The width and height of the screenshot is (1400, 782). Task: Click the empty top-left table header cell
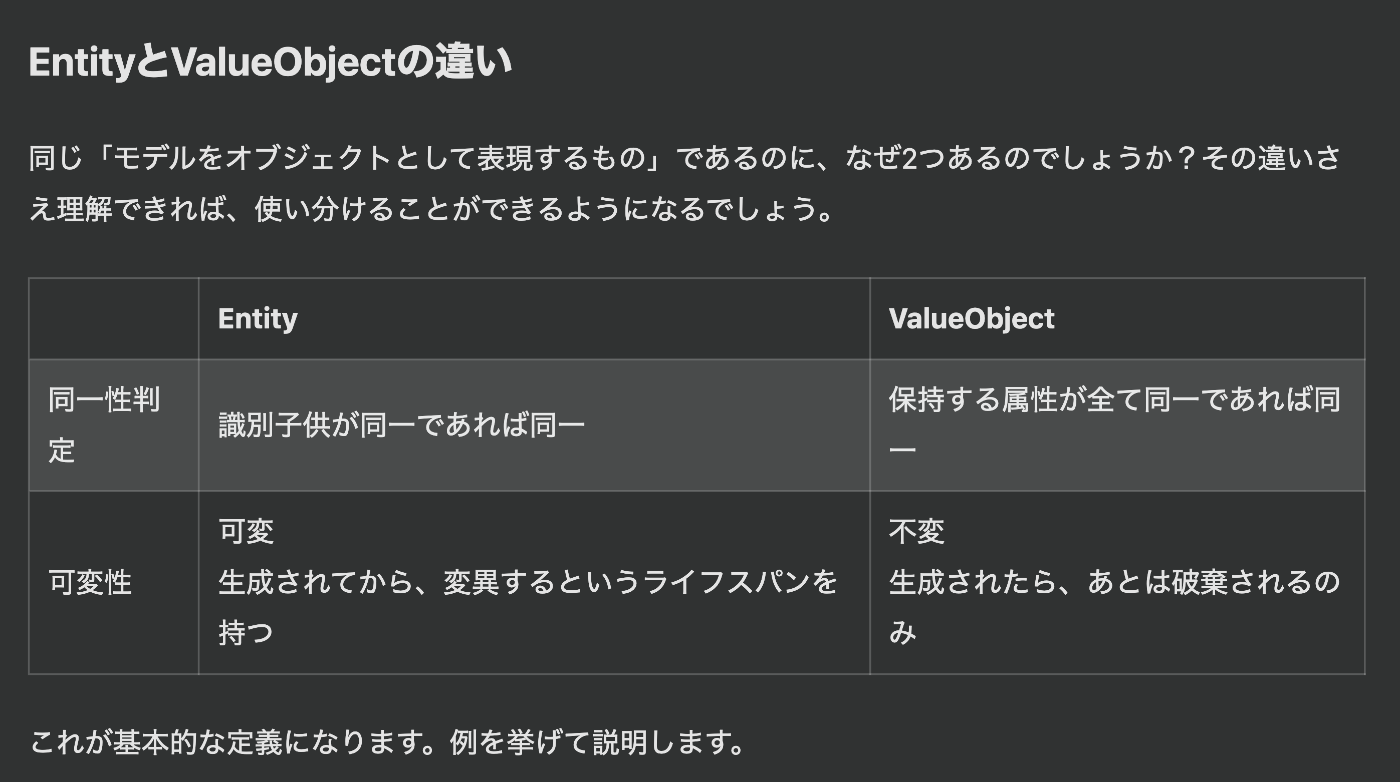coord(114,318)
